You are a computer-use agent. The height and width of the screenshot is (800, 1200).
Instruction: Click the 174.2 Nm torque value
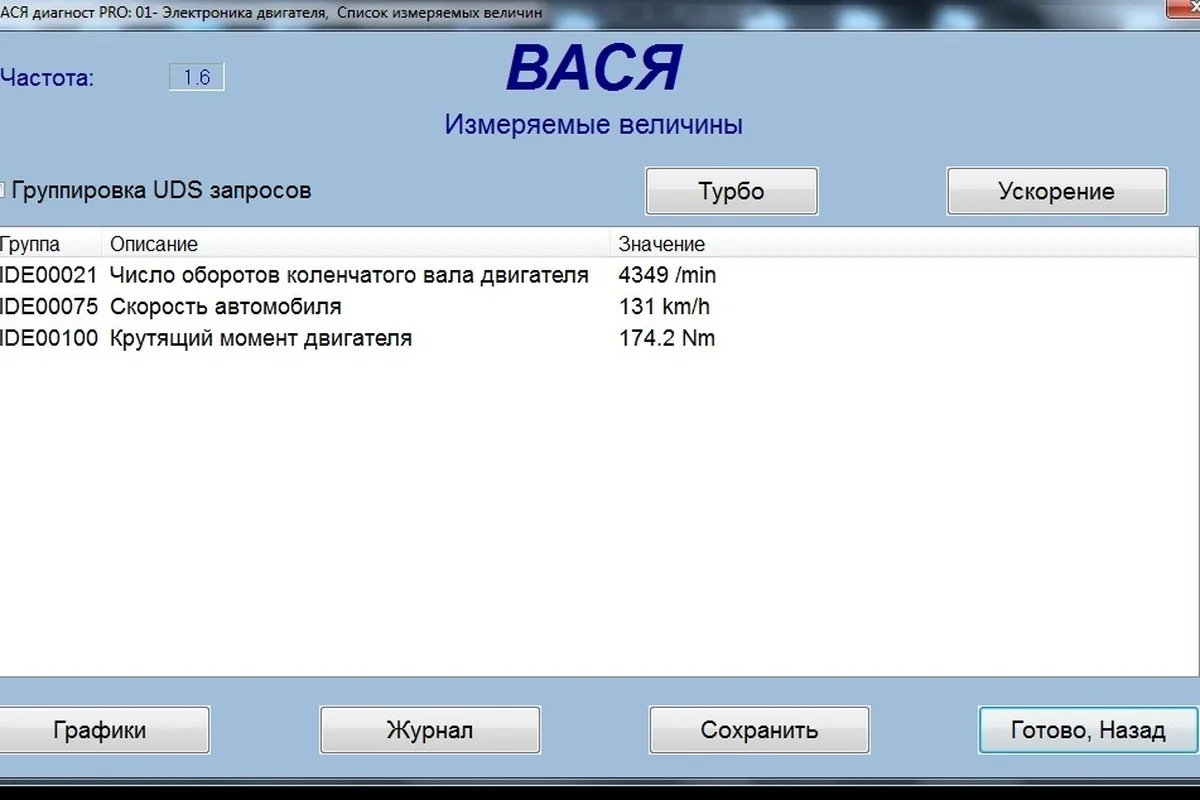pyautogui.click(x=667, y=338)
